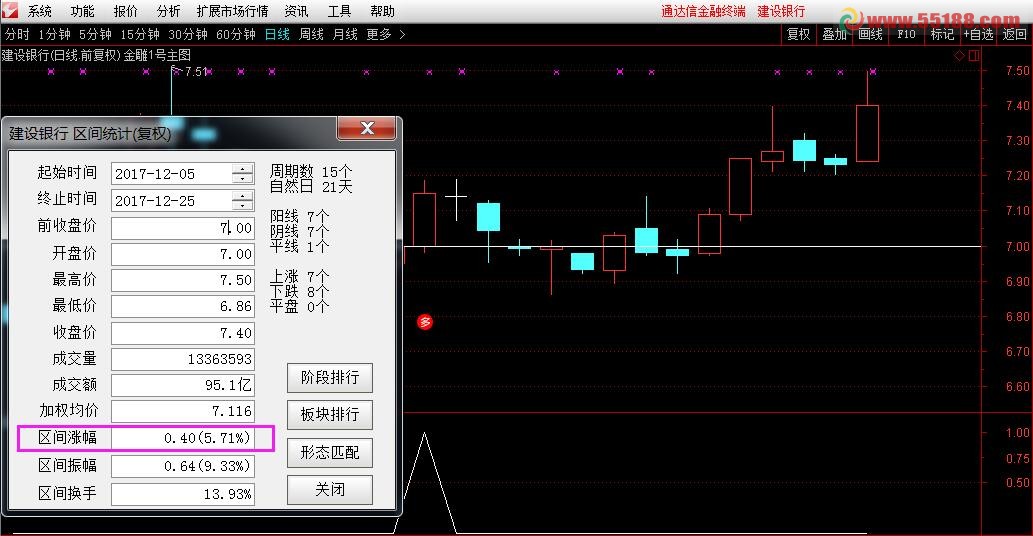Click the 开盘价 value field
Viewport: 1033px width, 536px height.
182,254
